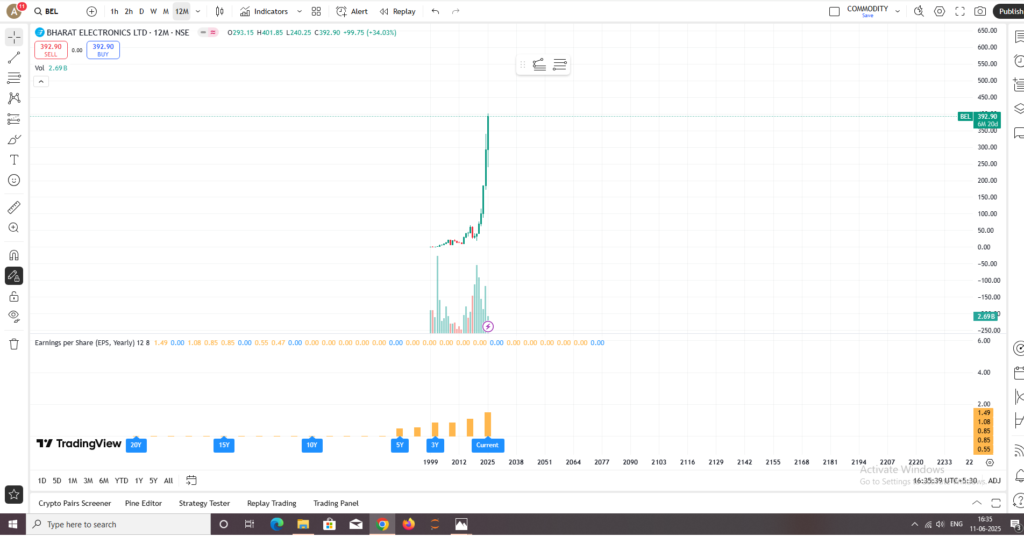Open the Pine Editor tab
1024x551 pixels.
click(x=143, y=503)
